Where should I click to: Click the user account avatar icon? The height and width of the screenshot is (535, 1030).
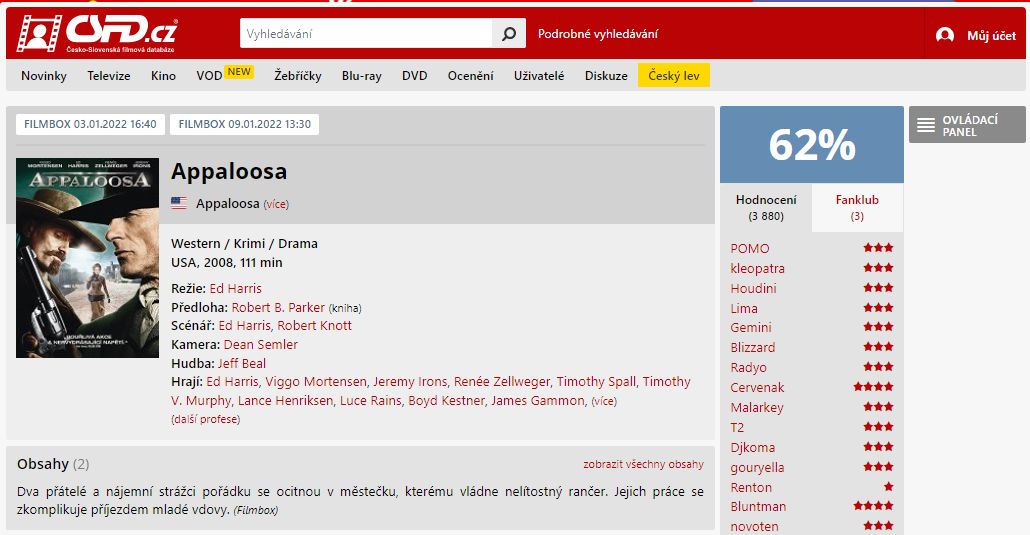click(945, 35)
